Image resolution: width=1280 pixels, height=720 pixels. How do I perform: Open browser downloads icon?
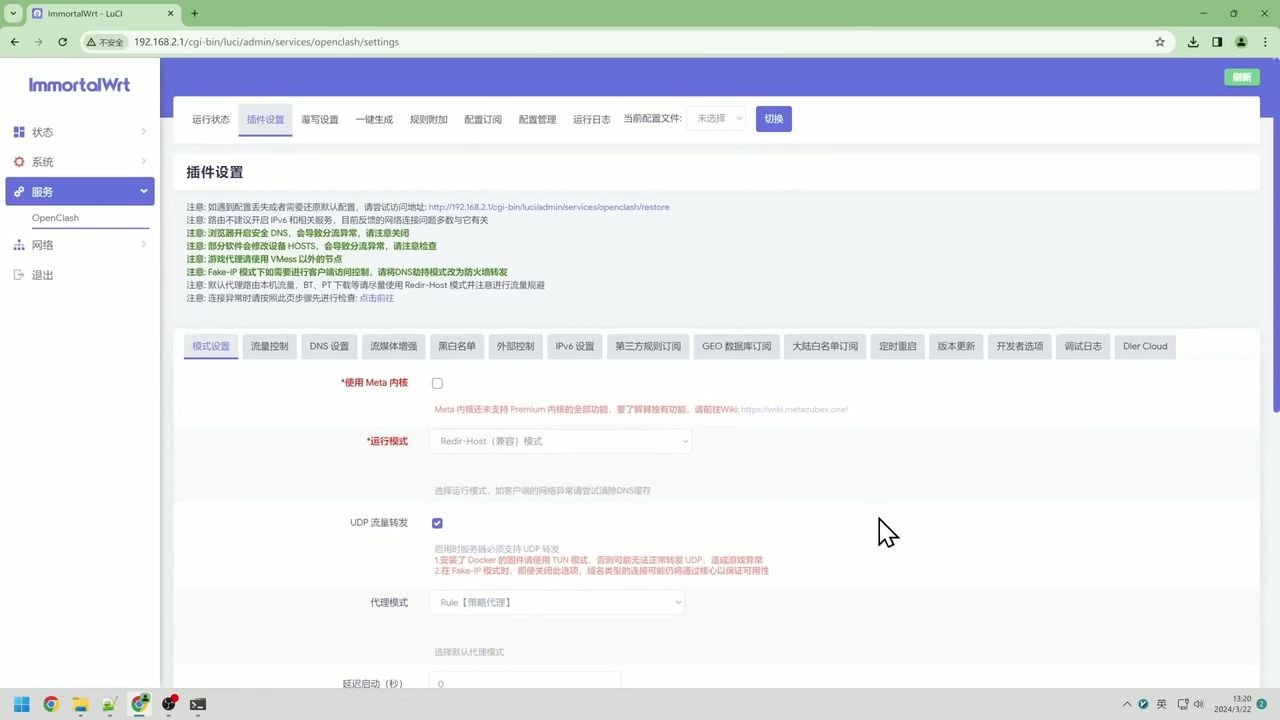(x=1193, y=42)
